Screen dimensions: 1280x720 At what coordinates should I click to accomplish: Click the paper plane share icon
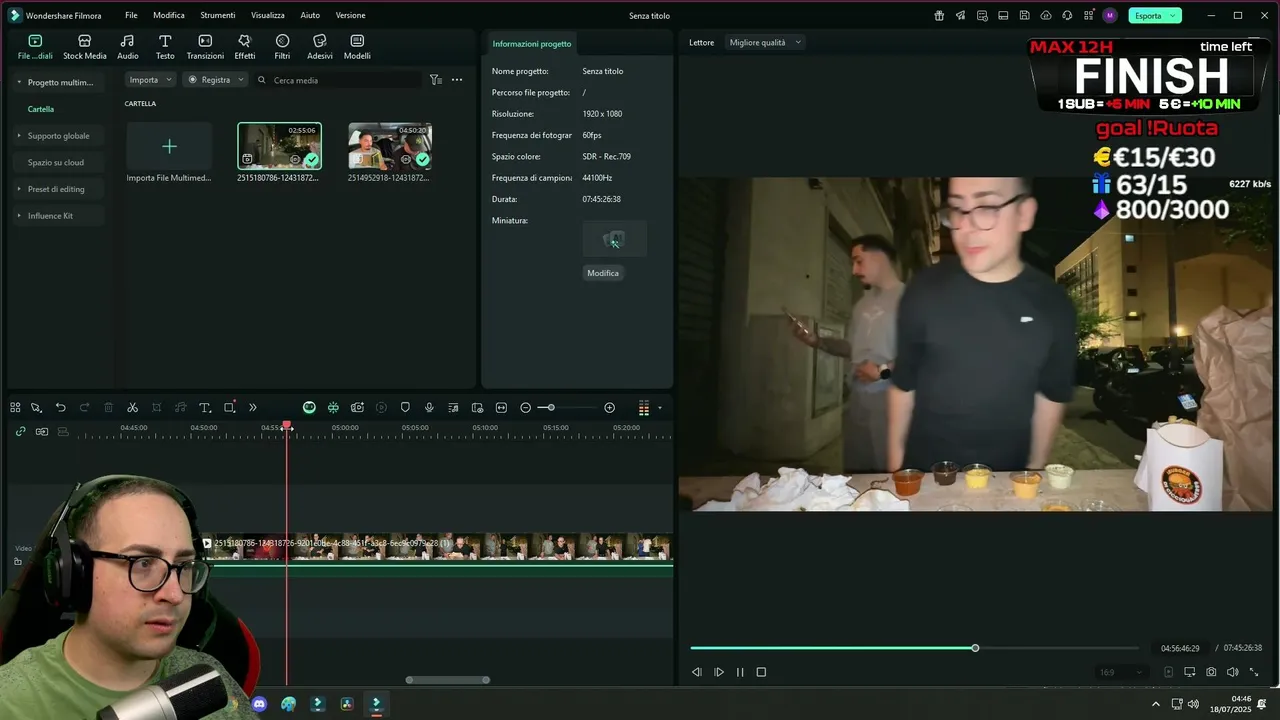coord(960,15)
